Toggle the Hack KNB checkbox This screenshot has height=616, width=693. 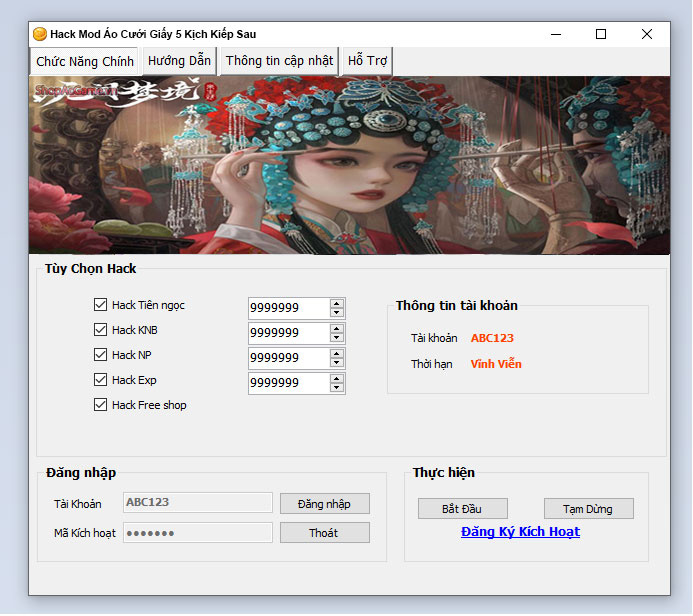coord(100,330)
